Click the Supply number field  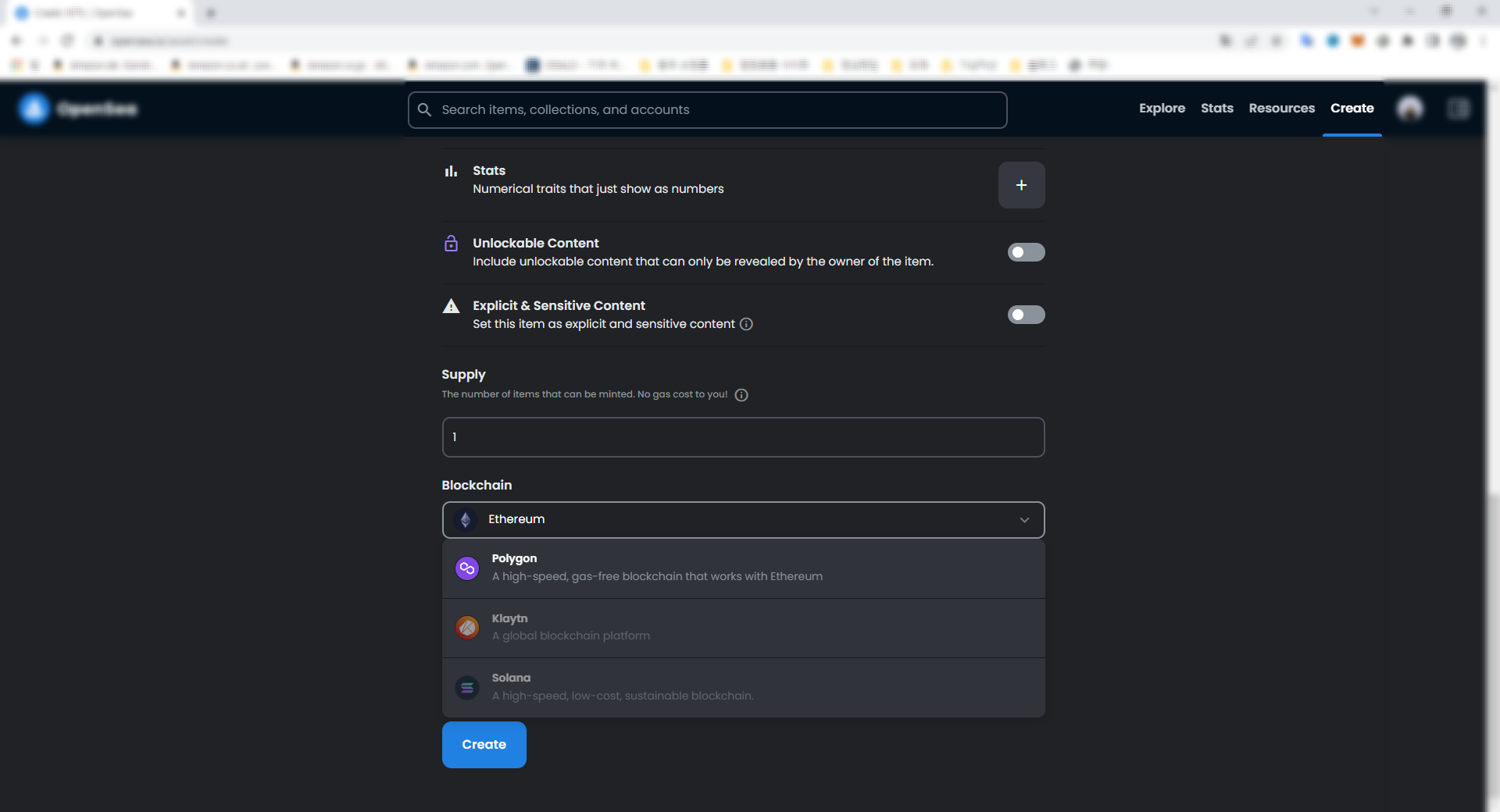[x=743, y=437]
